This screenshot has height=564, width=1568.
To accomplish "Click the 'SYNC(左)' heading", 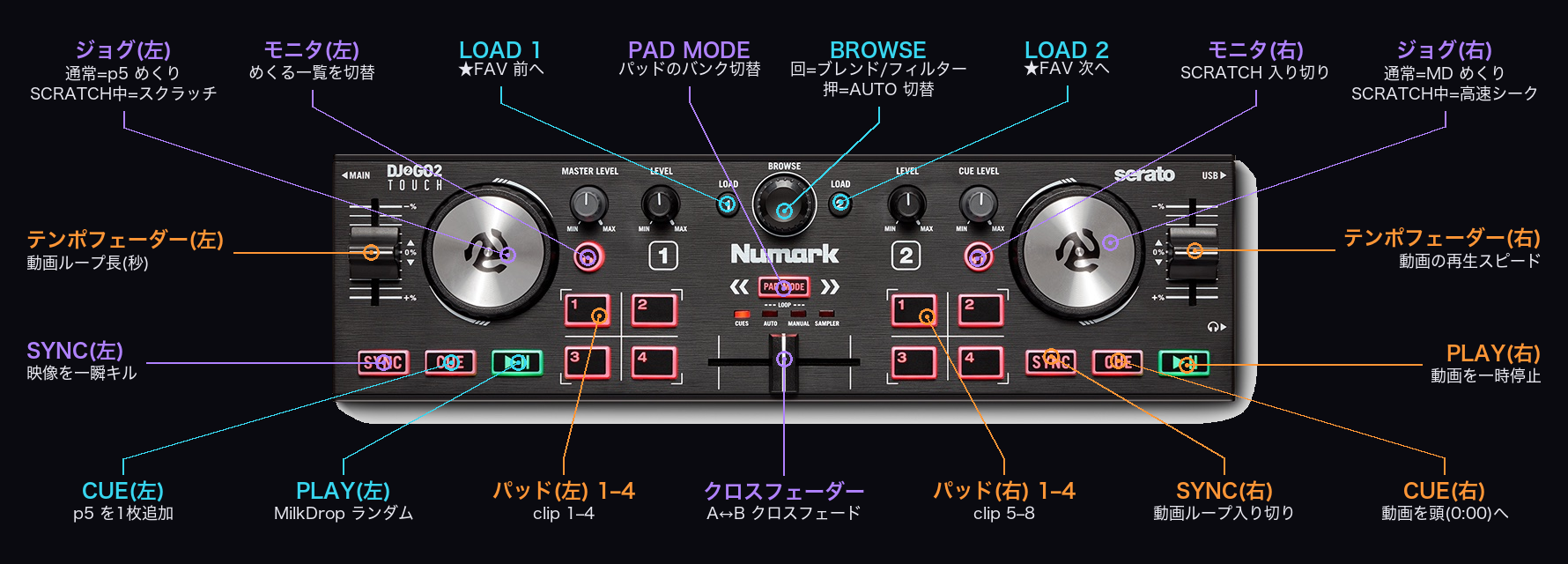I will [75, 351].
